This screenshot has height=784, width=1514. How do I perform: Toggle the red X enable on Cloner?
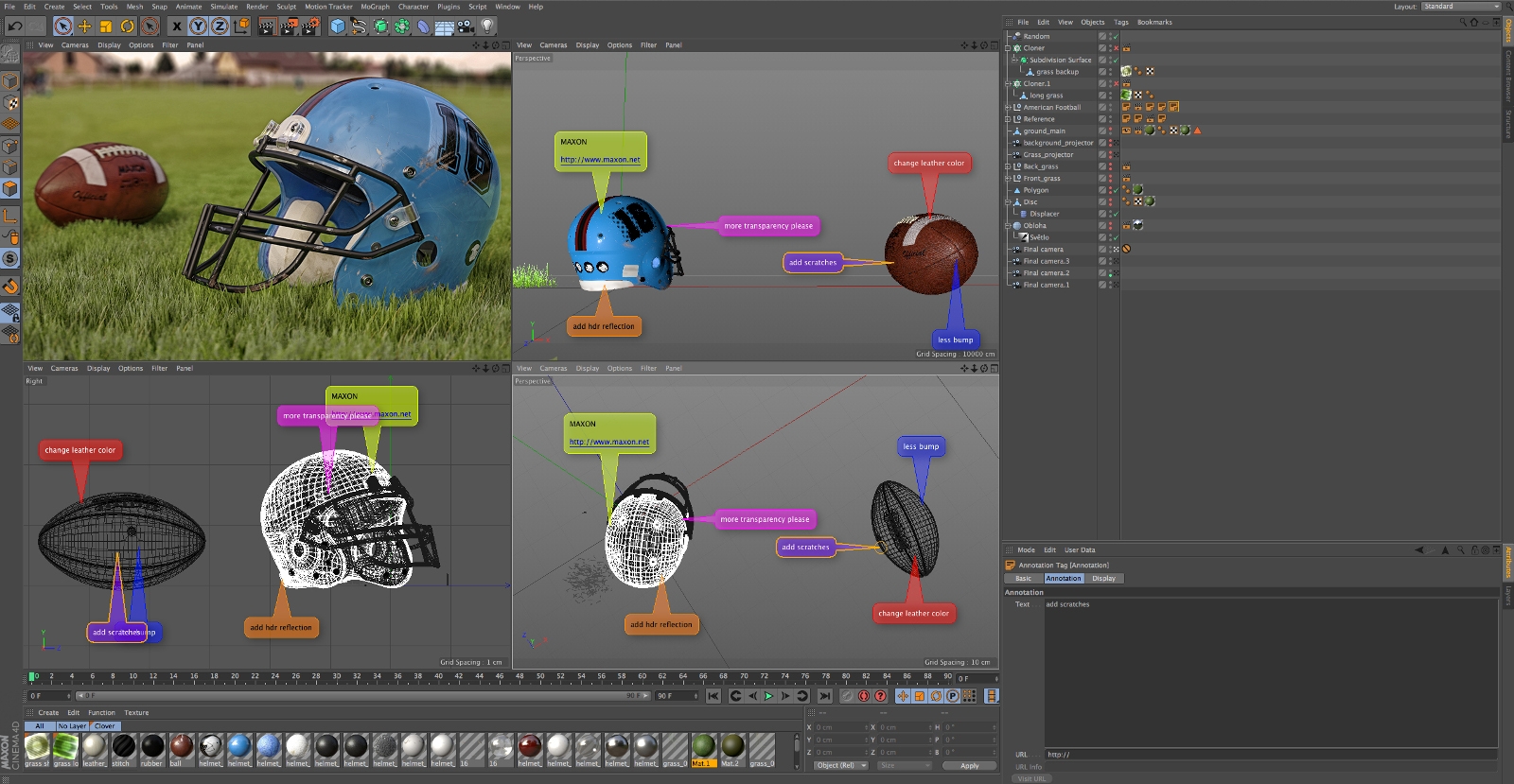pos(1116,48)
